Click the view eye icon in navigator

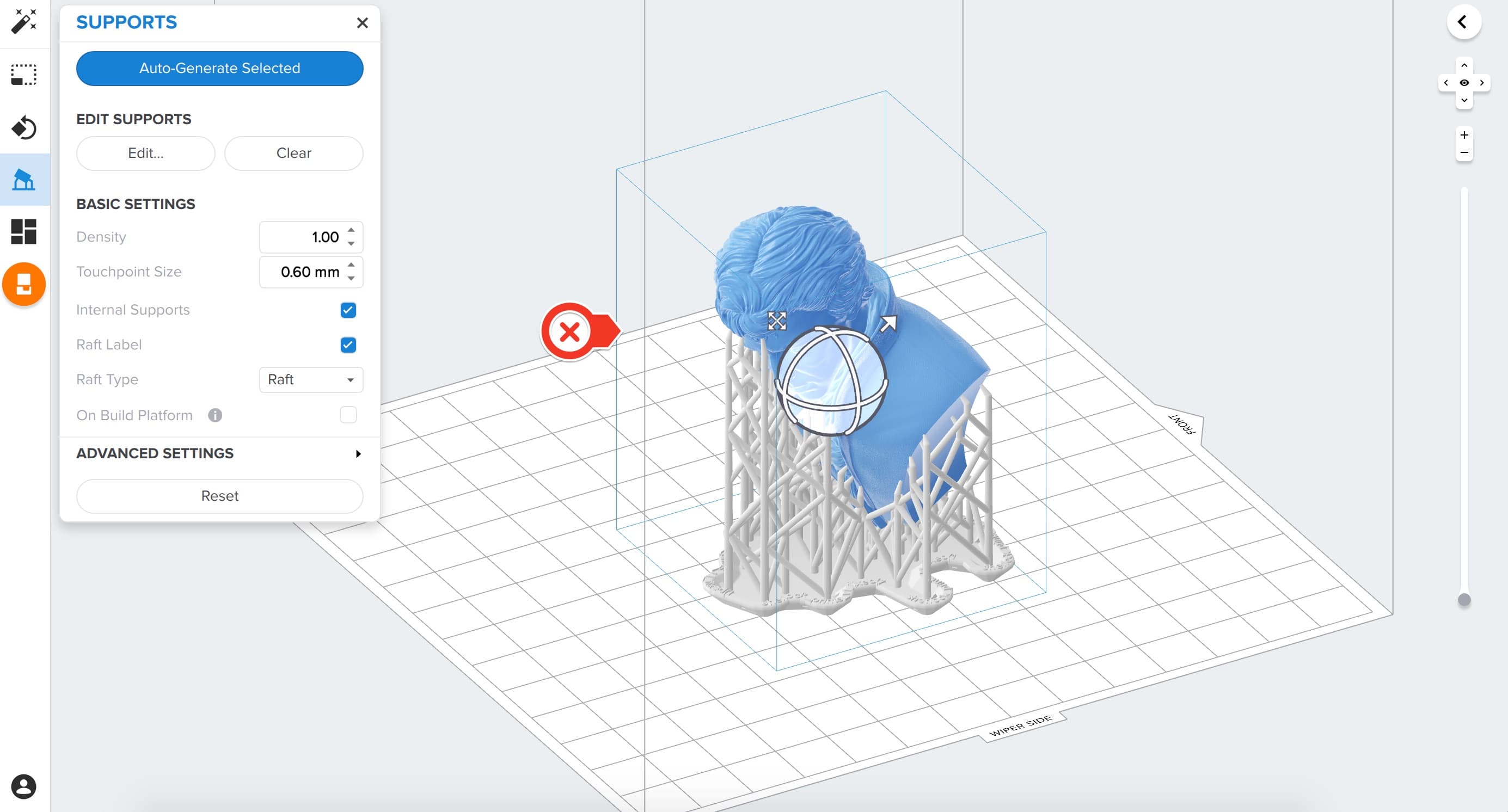click(1463, 83)
